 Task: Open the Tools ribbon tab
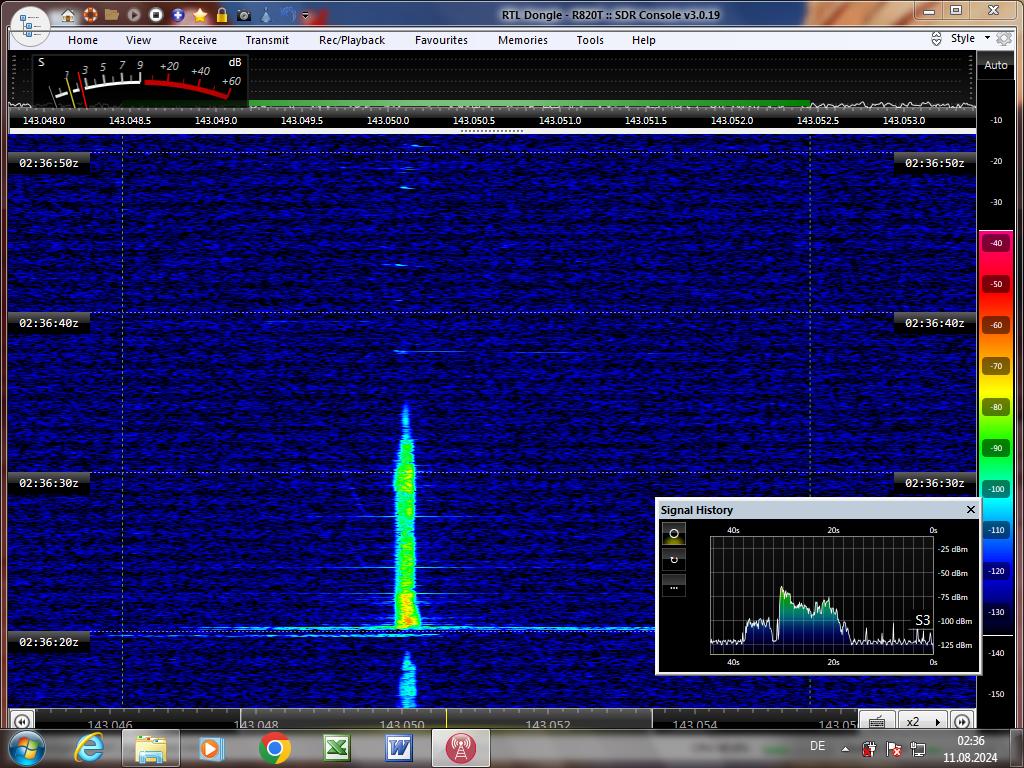click(x=590, y=40)
